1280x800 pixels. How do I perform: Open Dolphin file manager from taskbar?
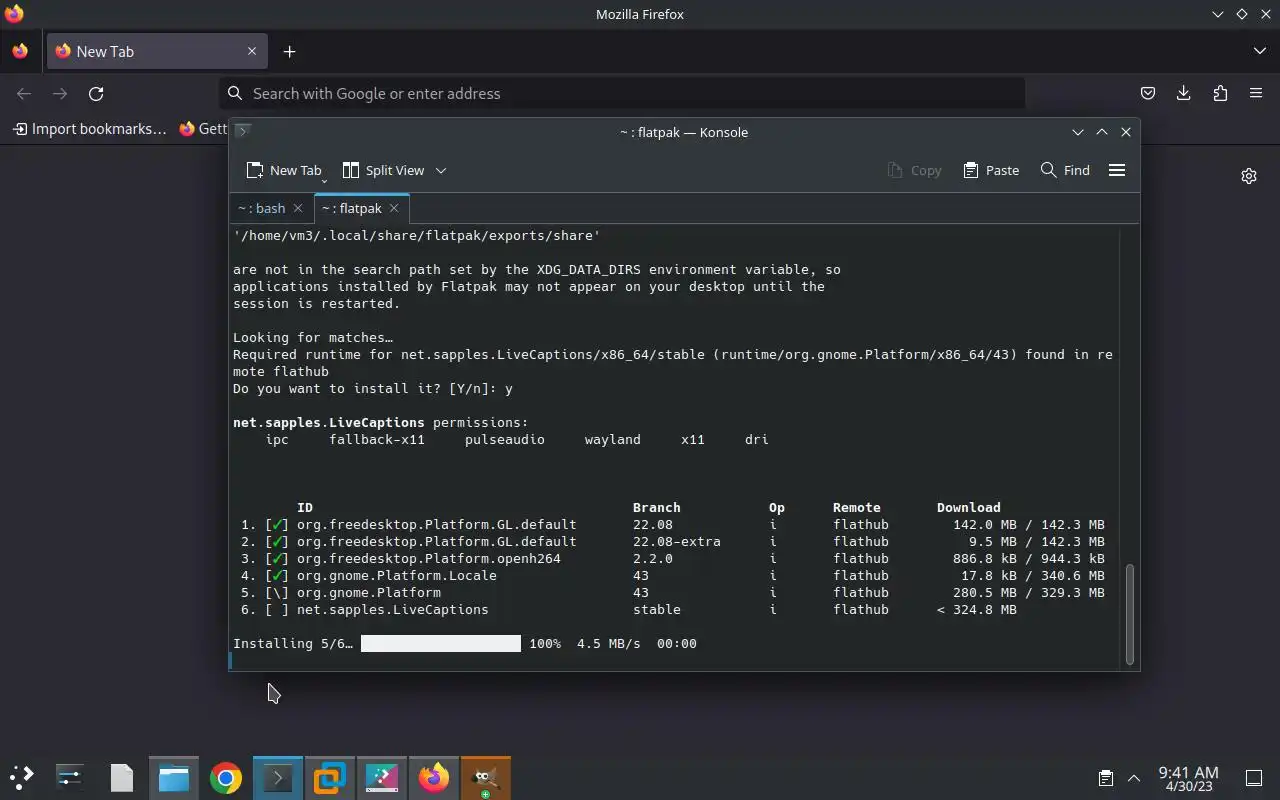(174, 777)
